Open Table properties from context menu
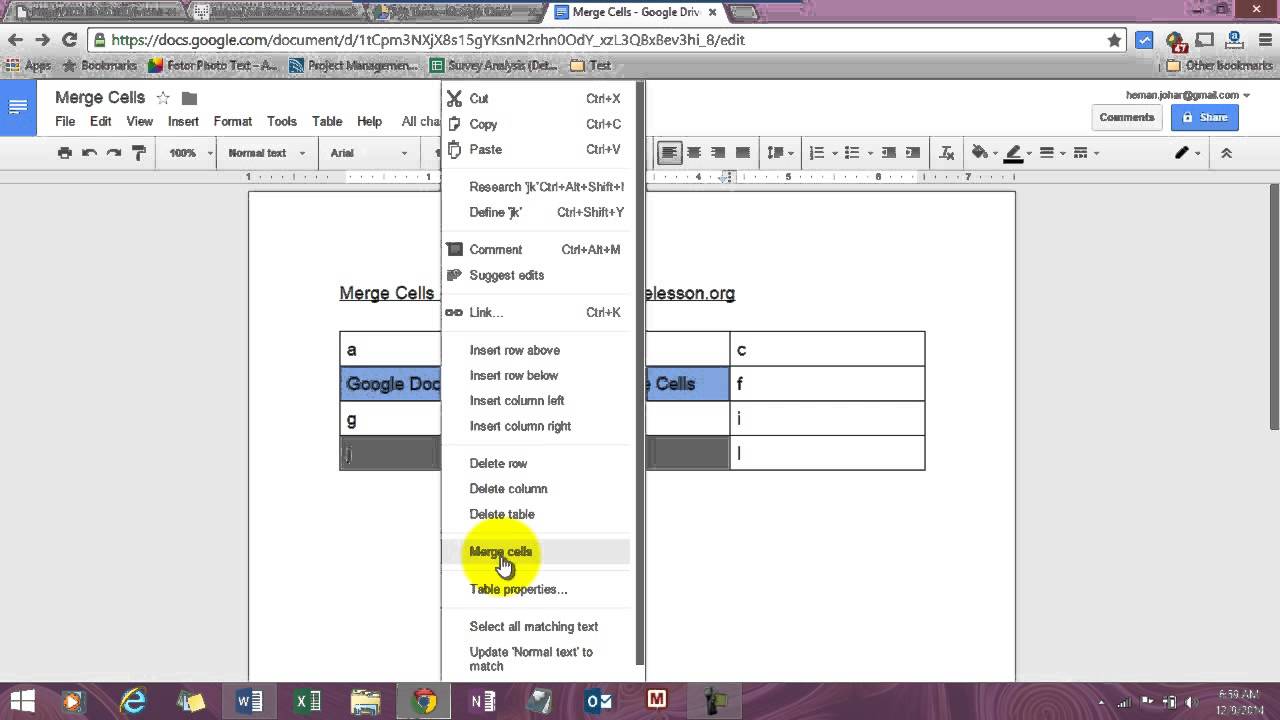This screenshot has width=1280, height=720. click(536, 589)
